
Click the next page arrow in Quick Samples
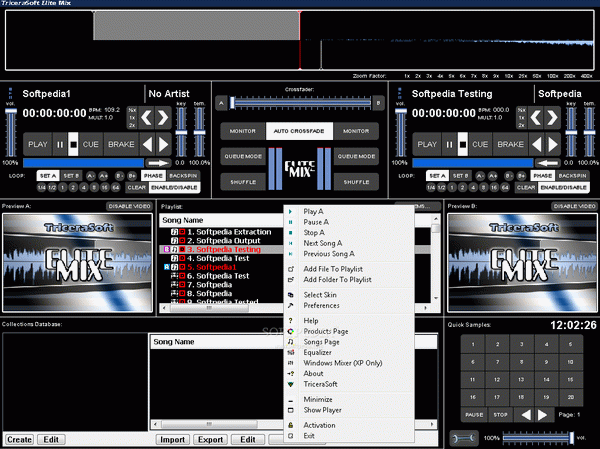pyautogui.click(x=543, y=415)
